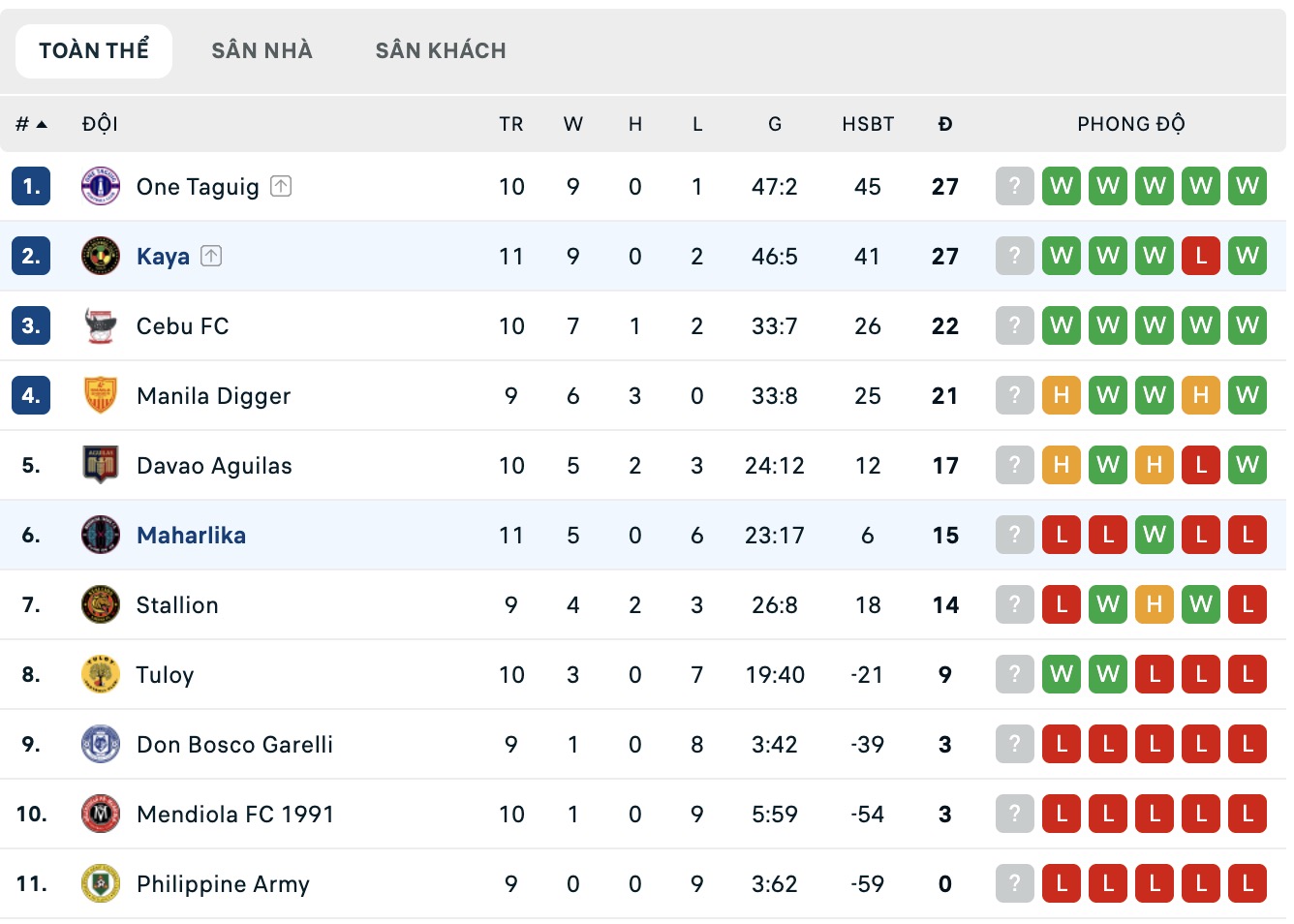Switch to the SÂN KHÁCH tab

pos(441,50)
